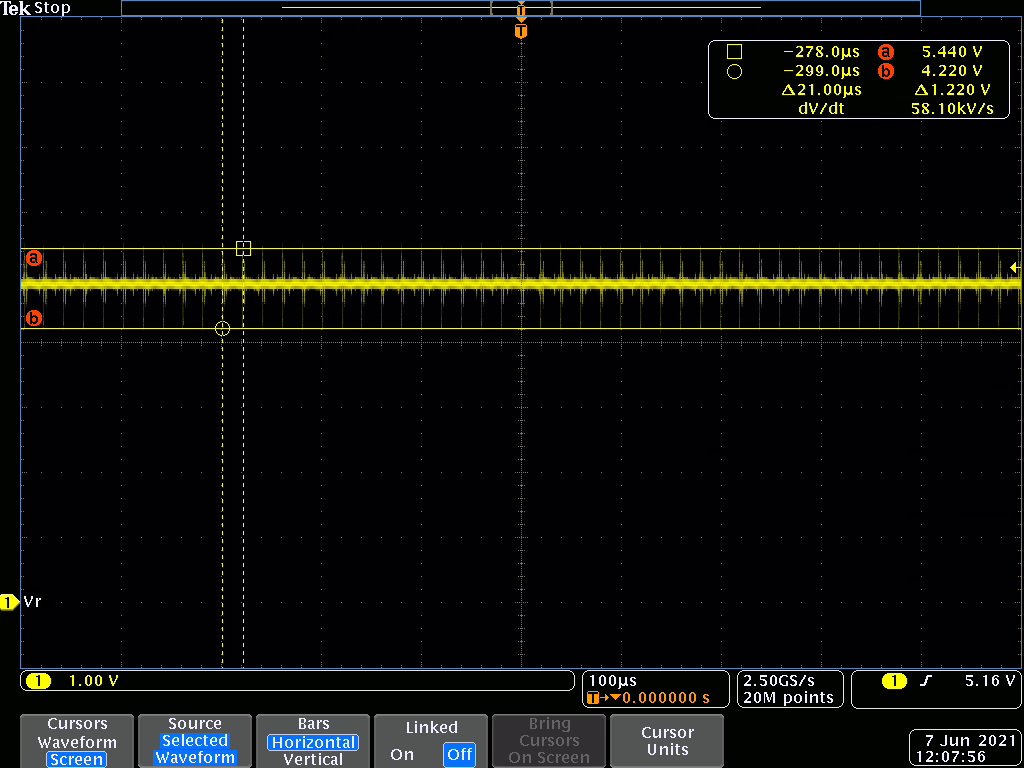Select Screen cursors mode
Image resolution: width=1024 pixels, height=768 pixels.
pyautogui.click(x=77, y=759)
